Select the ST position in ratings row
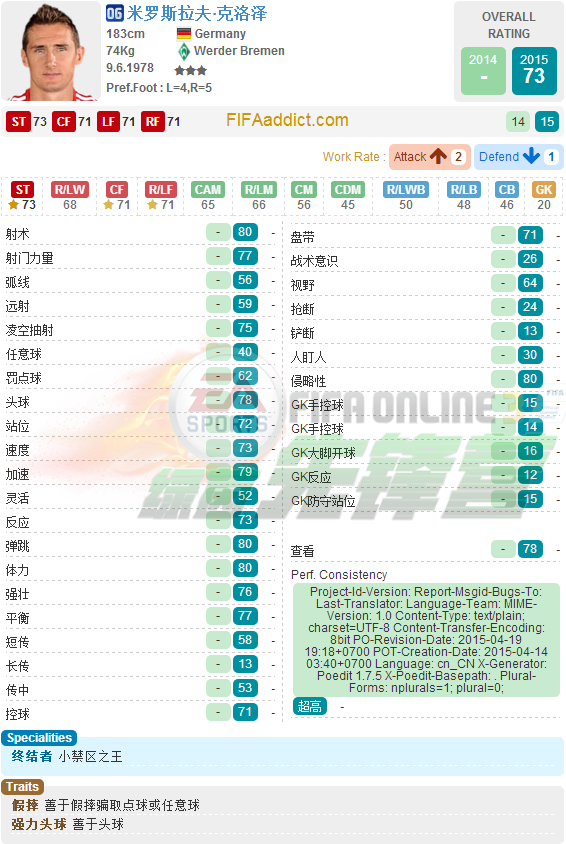 pos(23,189)
